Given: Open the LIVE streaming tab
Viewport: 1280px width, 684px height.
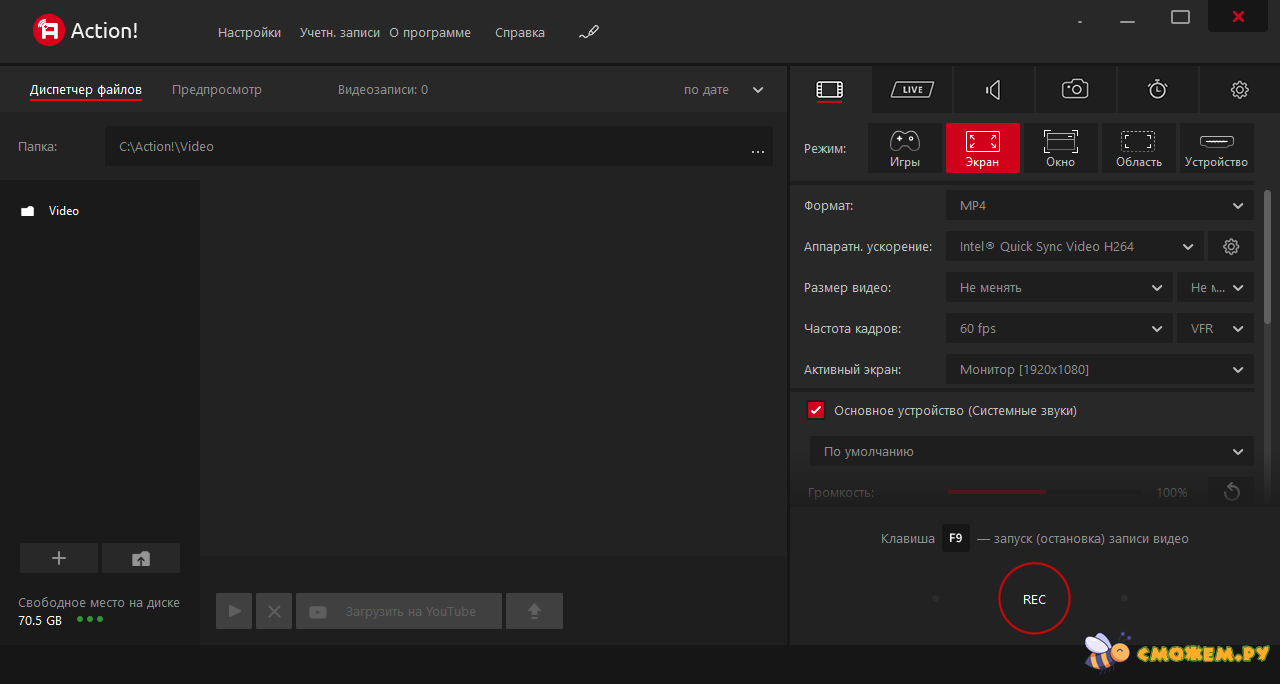Looking at the screenshot, I should 911,90.
